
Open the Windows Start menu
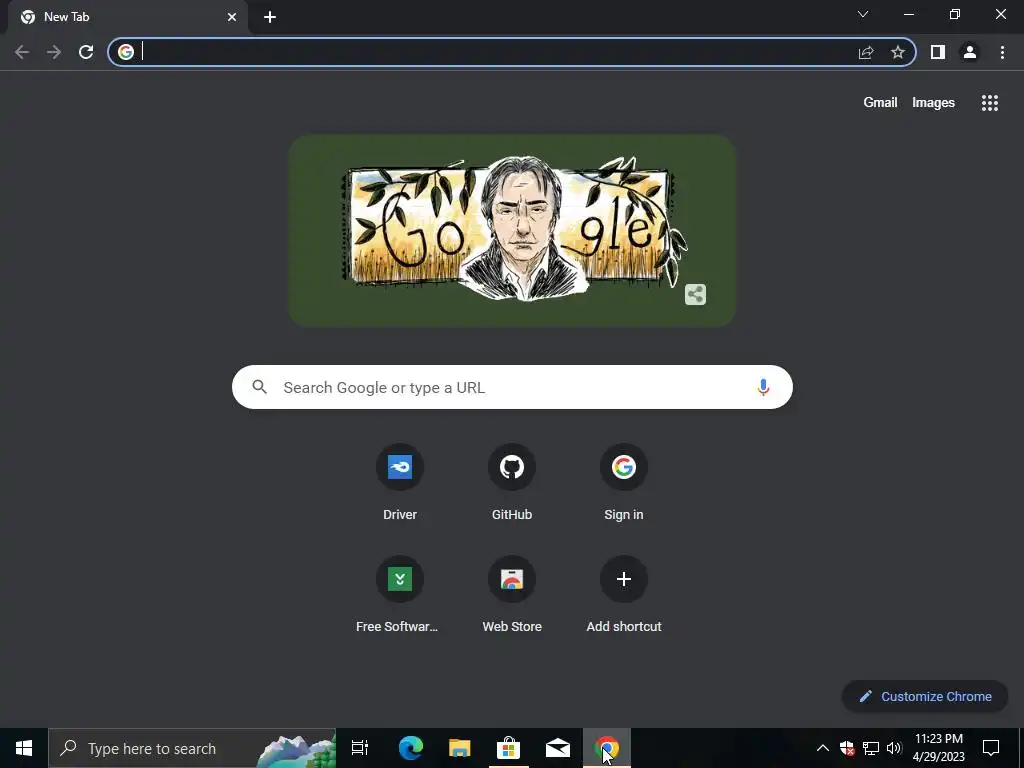click(x=24, y=748)
